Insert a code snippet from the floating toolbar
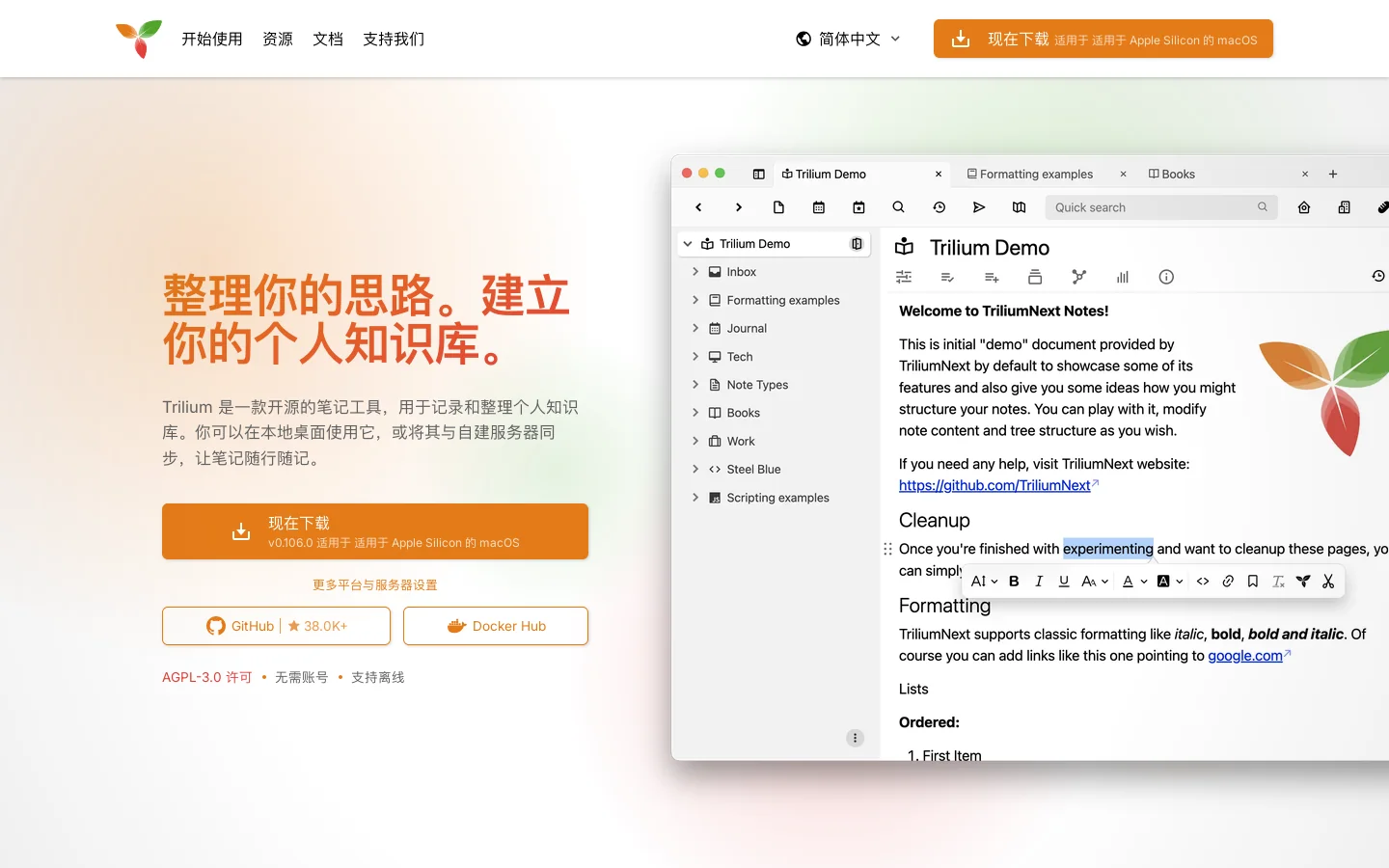 pos(1203,582)
